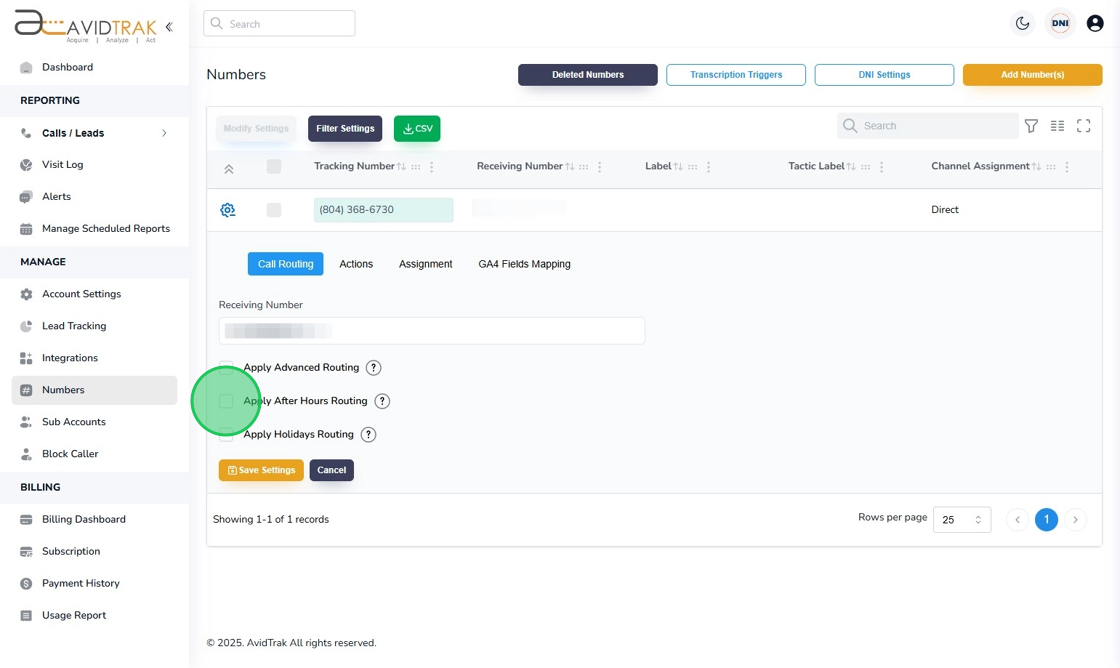
Task: Open the DNI icon in header
Action: coord(1060,24)
